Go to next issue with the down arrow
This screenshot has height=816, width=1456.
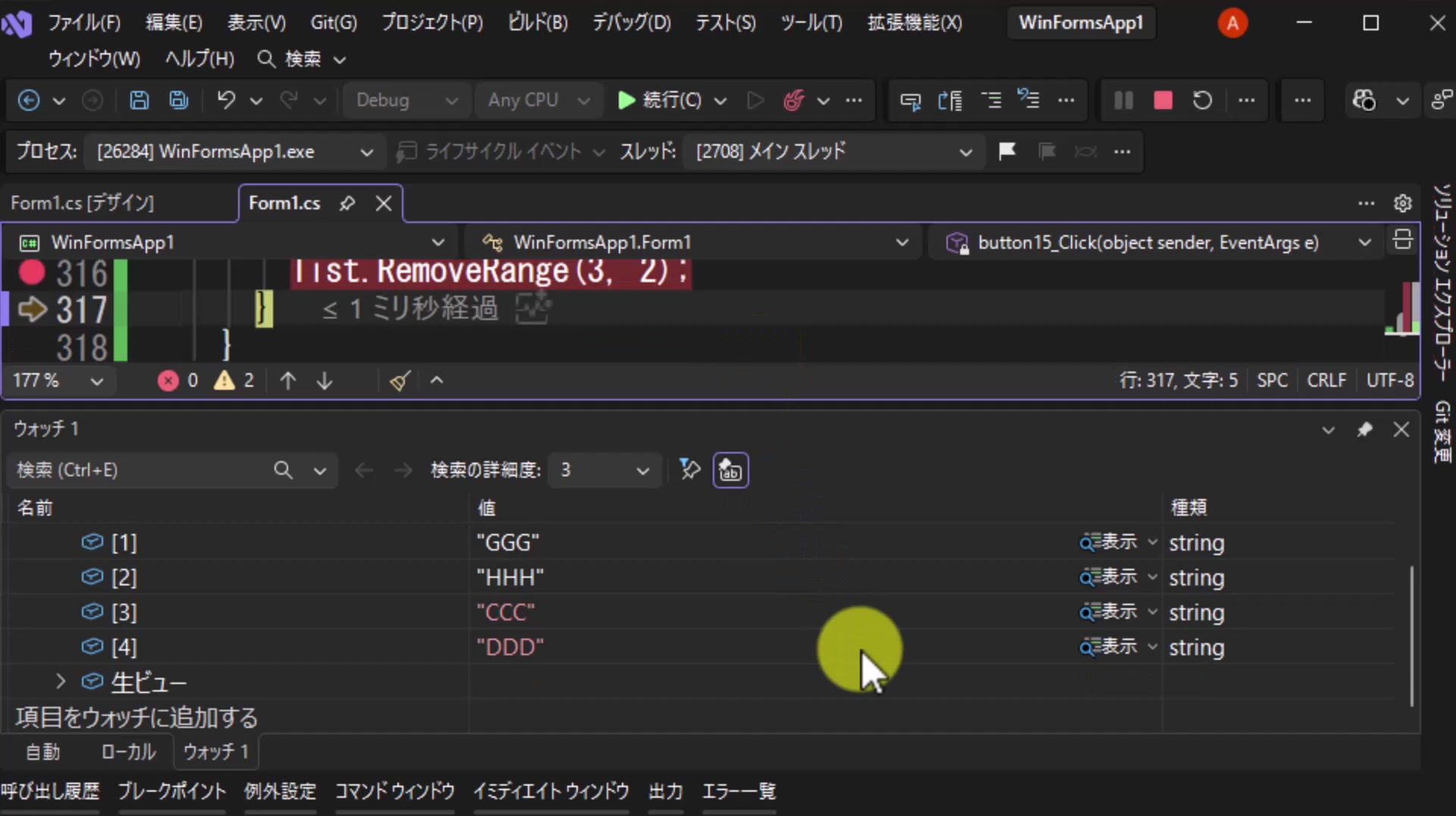(x=325, y=381)
